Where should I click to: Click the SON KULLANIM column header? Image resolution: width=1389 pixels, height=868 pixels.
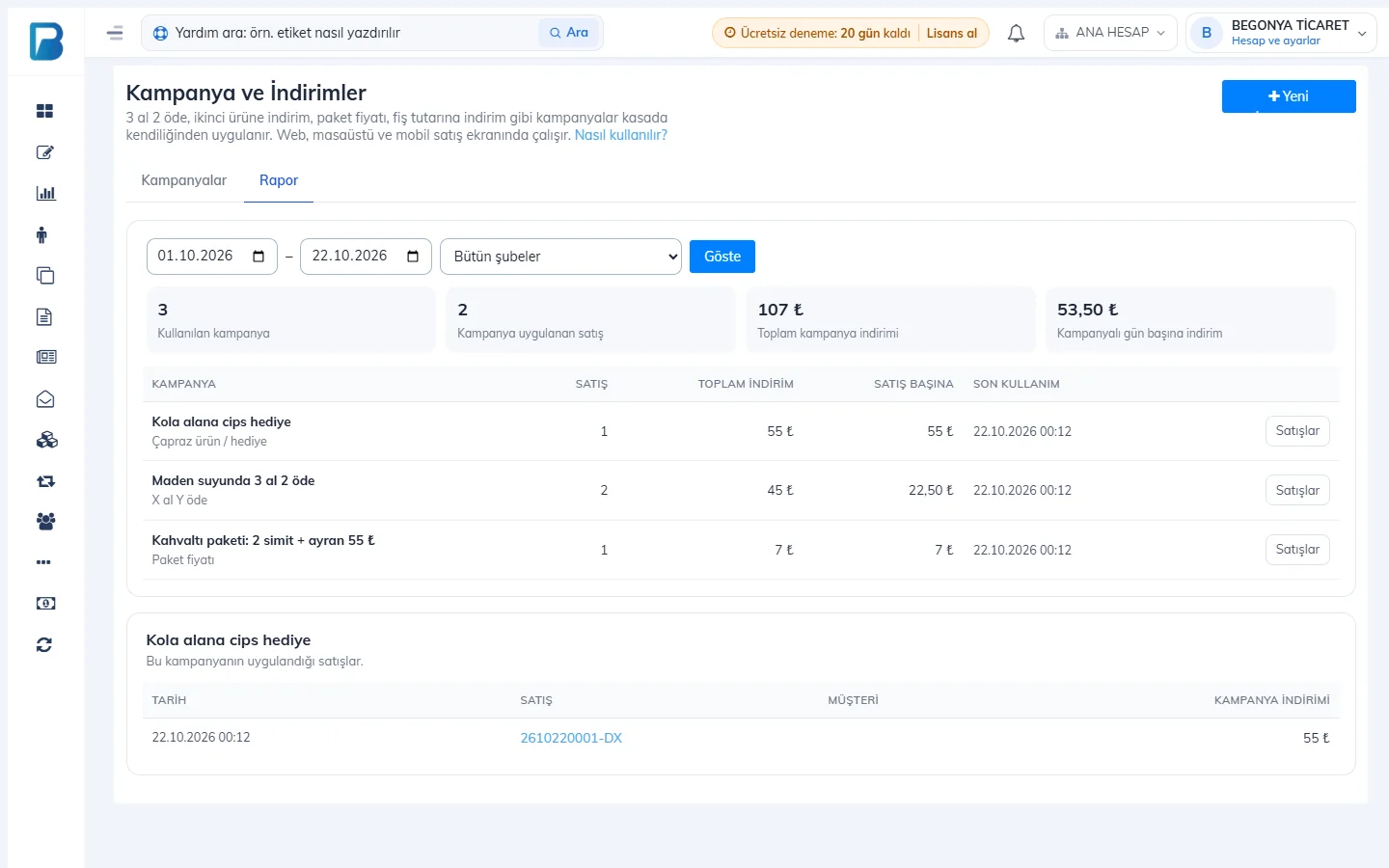[x=1017, y=384]
